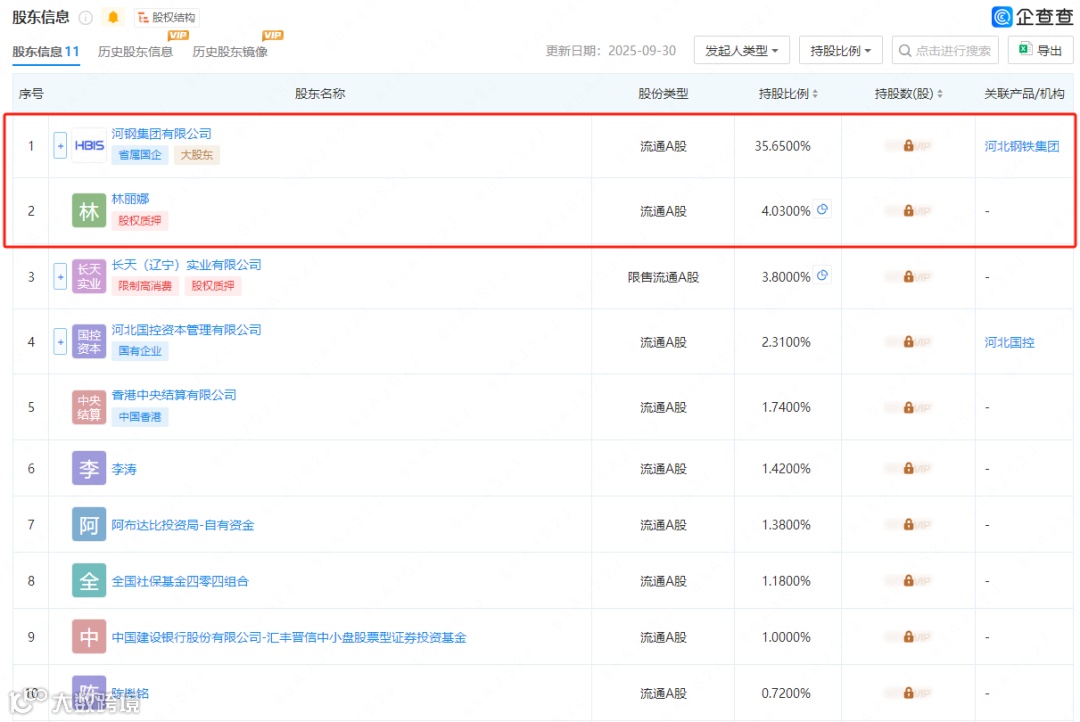Click the 点击进行搜索 search field
Image resolution: width=1080 pixels, height=722 pixels.
(945, 50)
